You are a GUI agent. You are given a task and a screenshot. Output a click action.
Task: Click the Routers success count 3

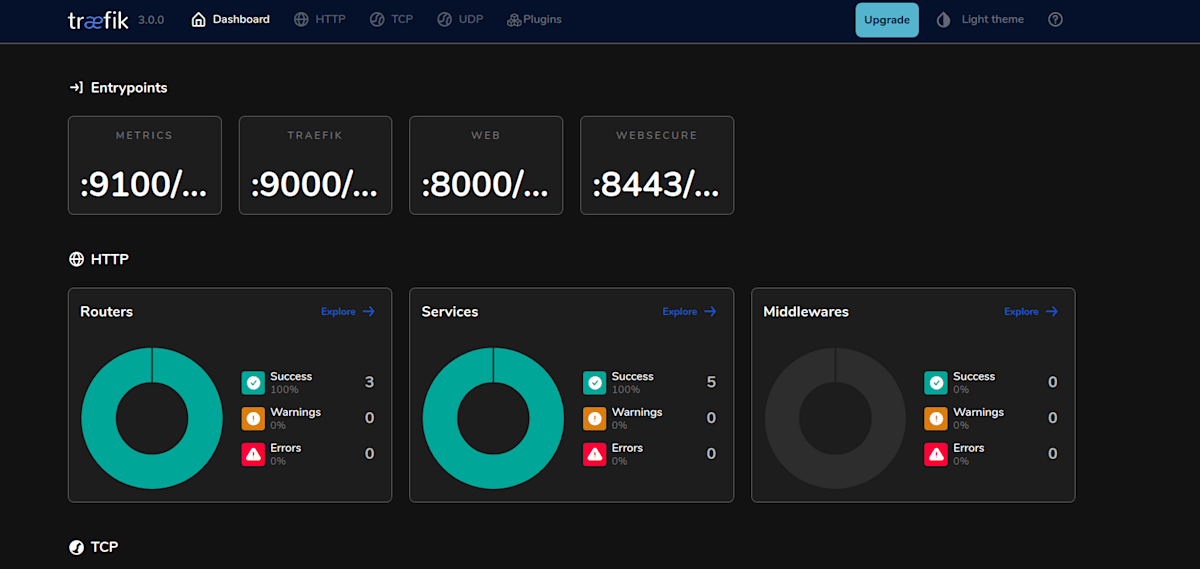pyautogui.click(x=369, y=382)
